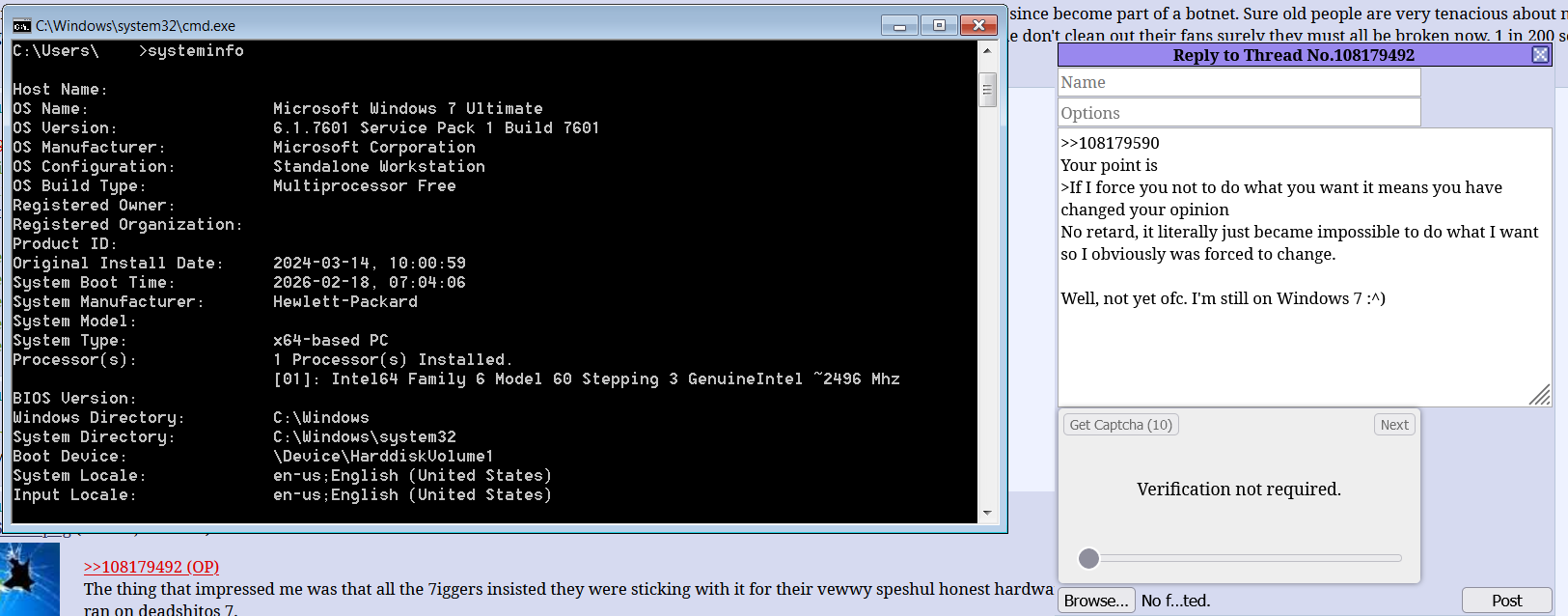1568x616 pixels.
Task: Click the 'No f...ted.' file status text
Action: tap(1175, 601)
